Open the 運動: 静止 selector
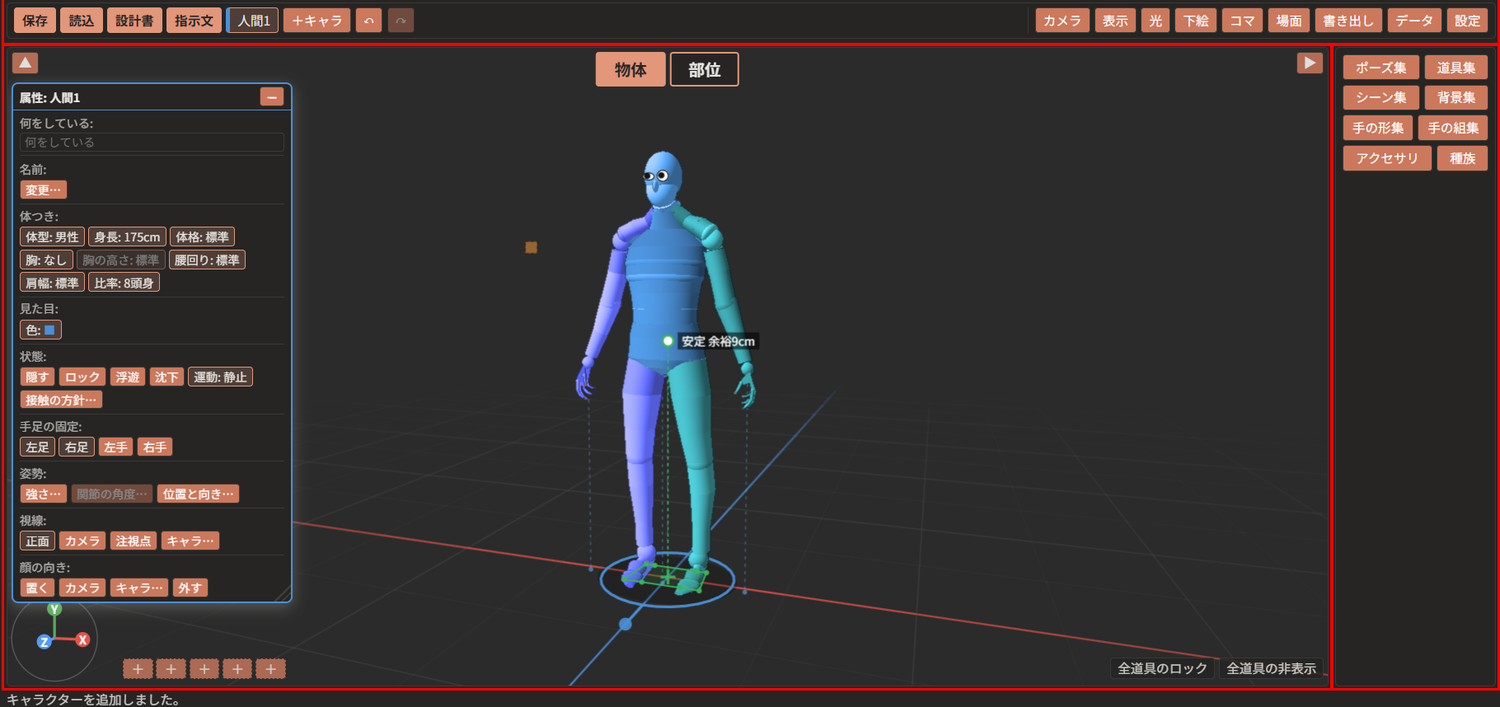This screenshot has height=707, width=1500. coord(220,377)
